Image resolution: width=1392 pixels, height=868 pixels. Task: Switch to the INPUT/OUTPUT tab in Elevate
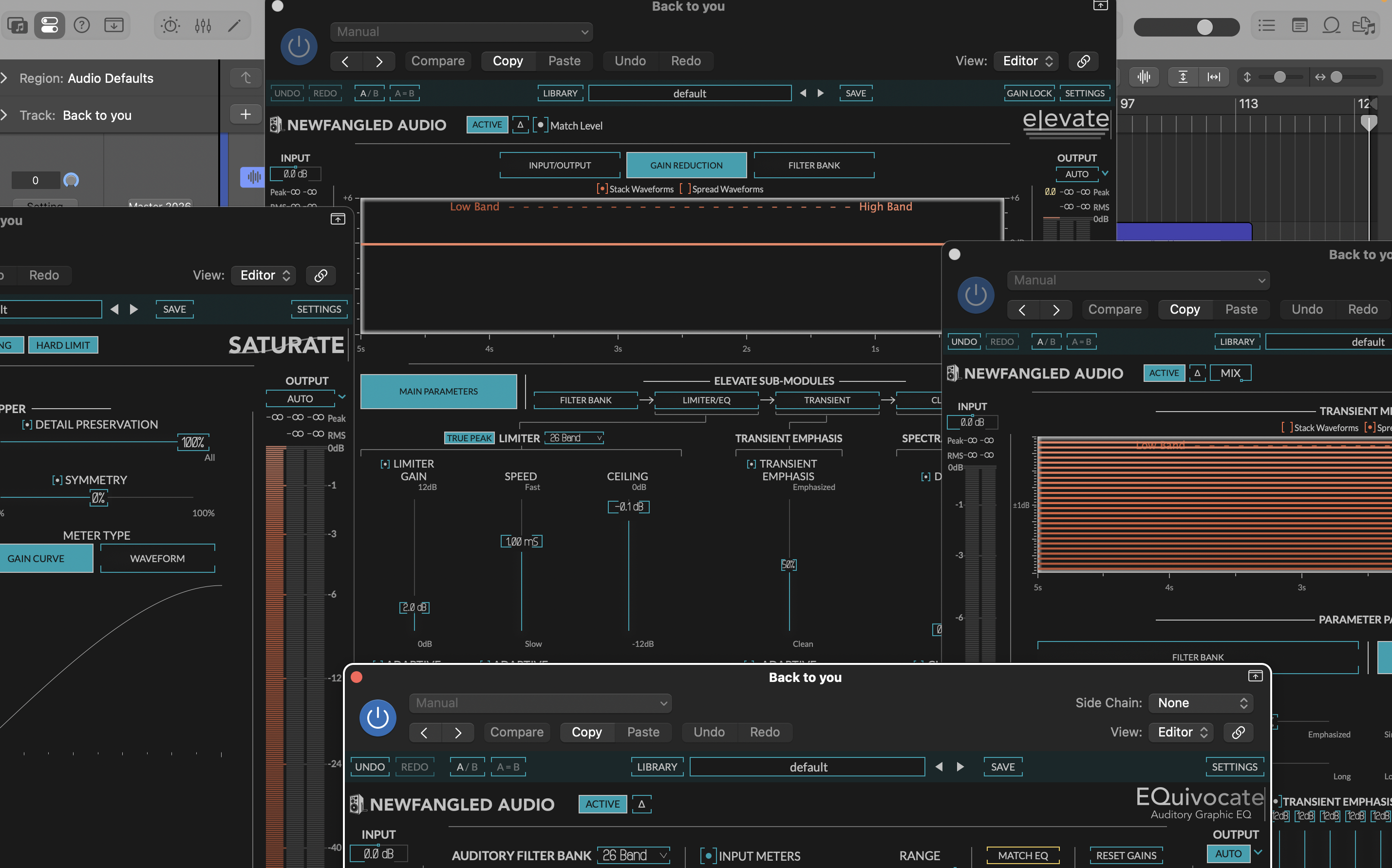pos(560,165)
